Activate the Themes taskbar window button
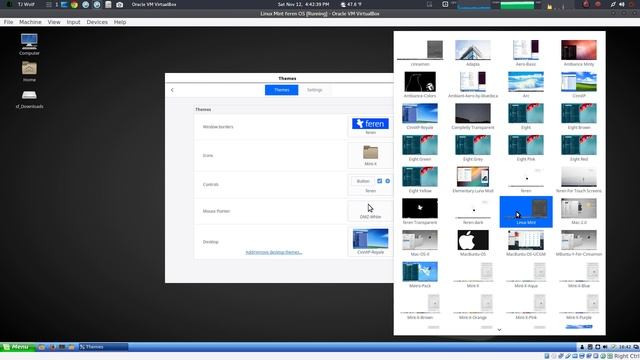 (103, 347)
